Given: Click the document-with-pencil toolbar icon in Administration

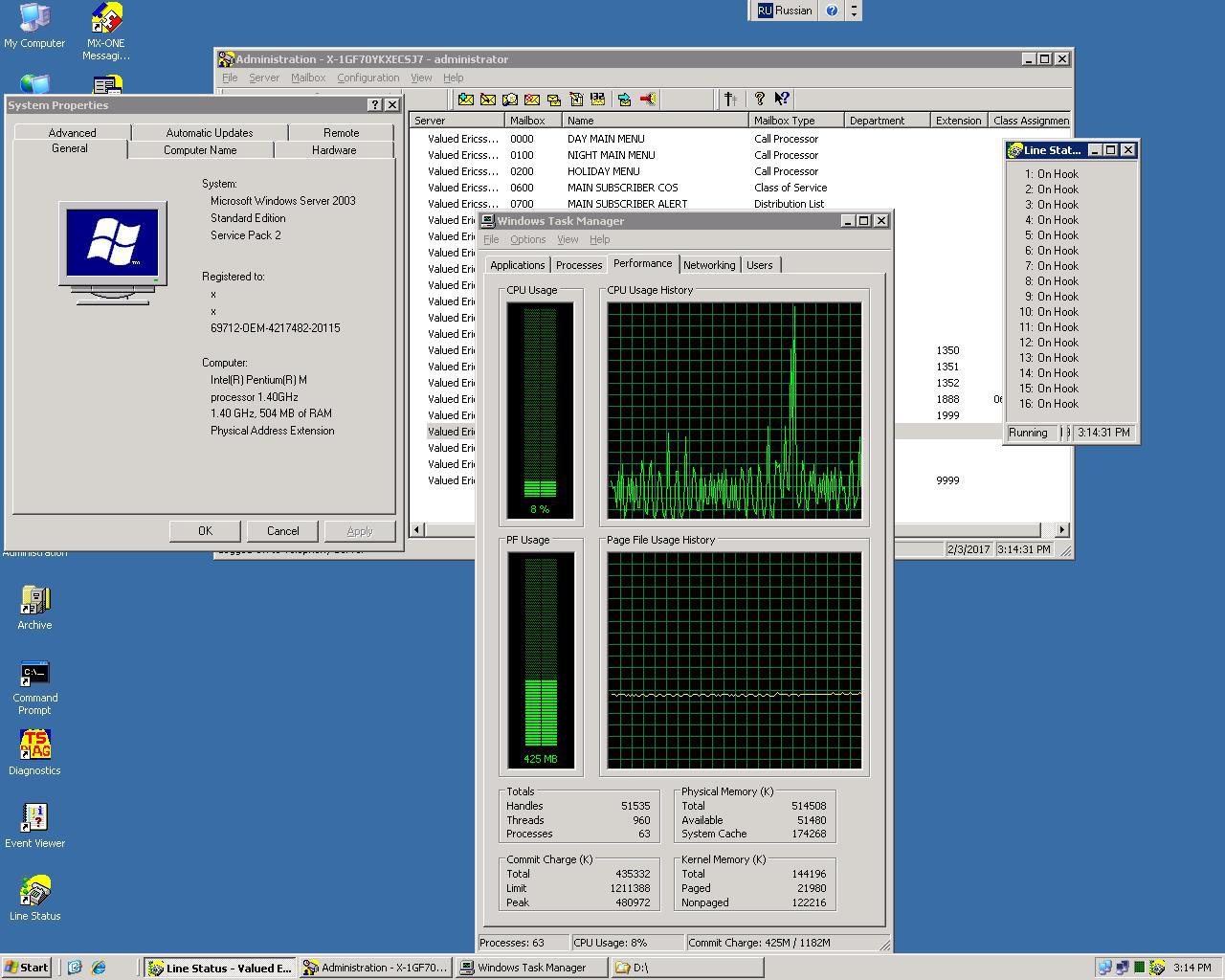Looking at the screenshot, I should (576, 99).
